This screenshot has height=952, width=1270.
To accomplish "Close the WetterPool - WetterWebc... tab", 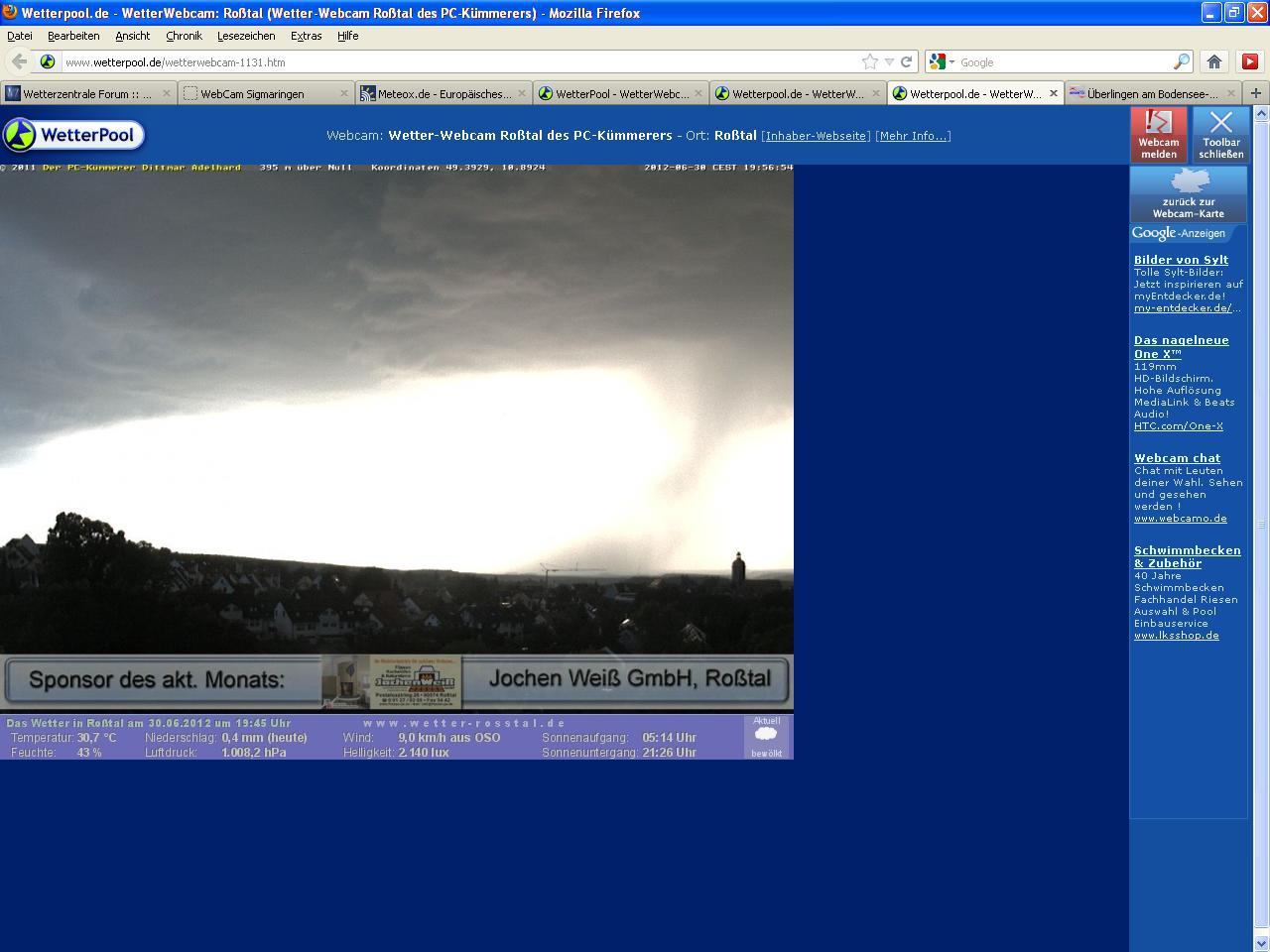I will coord(698,93).
